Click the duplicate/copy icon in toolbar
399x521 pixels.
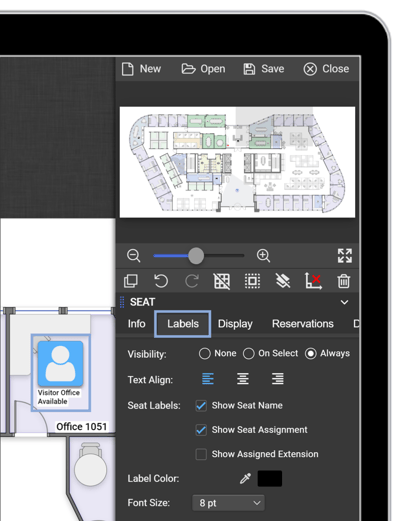131,281
